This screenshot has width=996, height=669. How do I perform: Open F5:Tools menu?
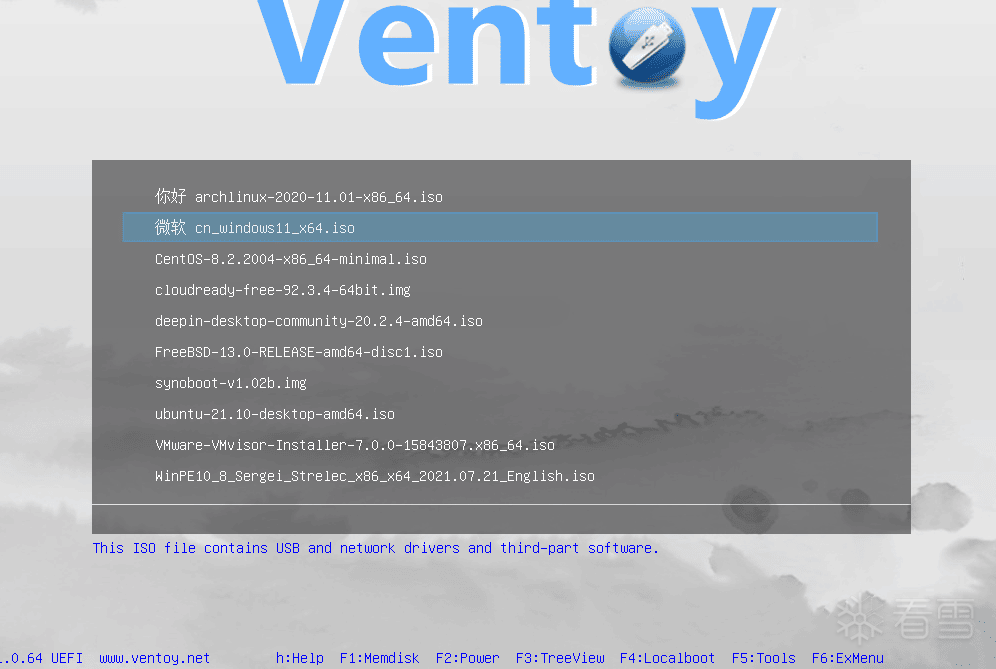coord(764,658)
